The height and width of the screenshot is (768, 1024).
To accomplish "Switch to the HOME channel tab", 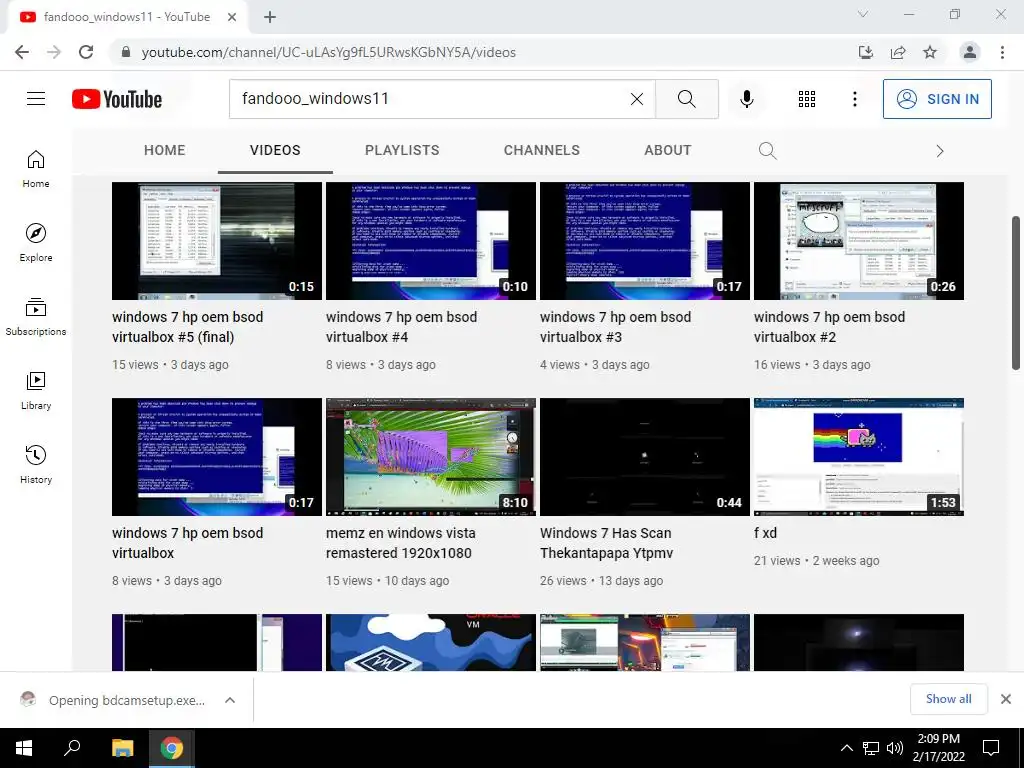I will click(165, 150).
